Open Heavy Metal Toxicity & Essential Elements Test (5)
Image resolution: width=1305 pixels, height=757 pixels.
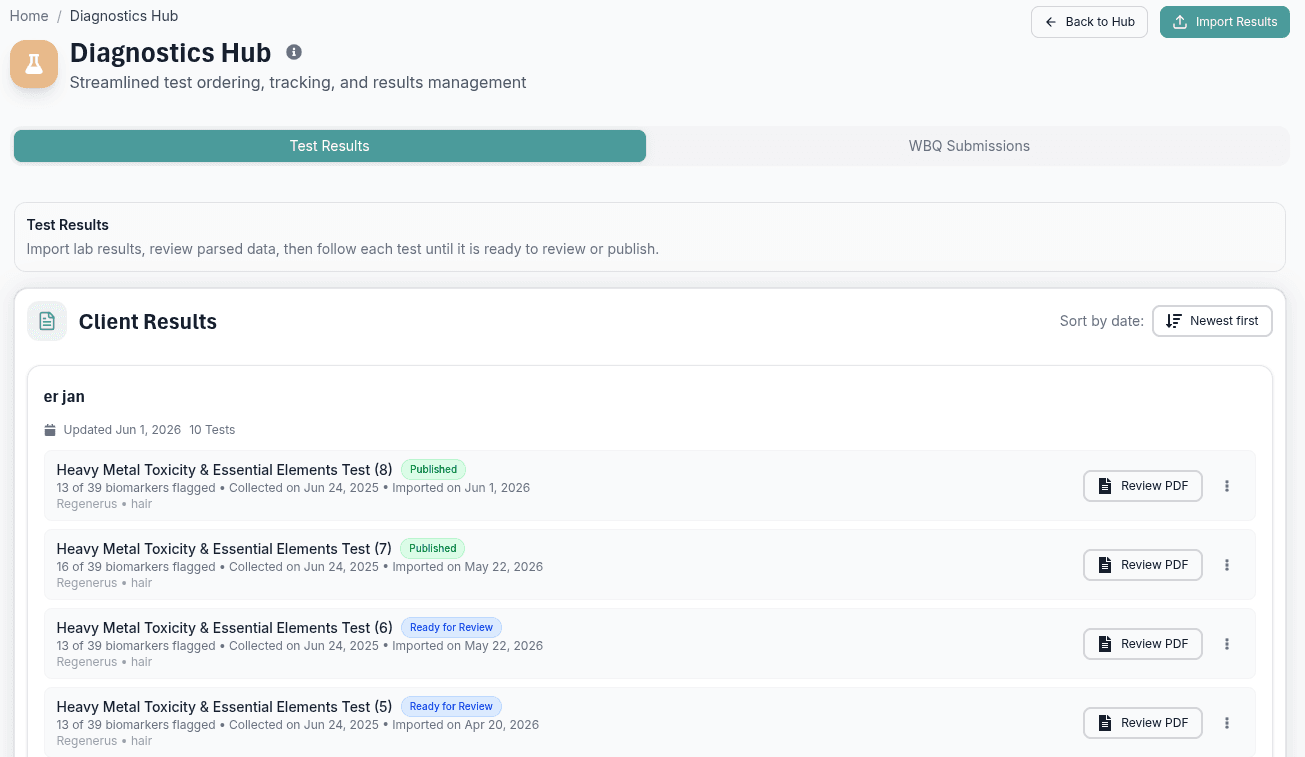225,707
